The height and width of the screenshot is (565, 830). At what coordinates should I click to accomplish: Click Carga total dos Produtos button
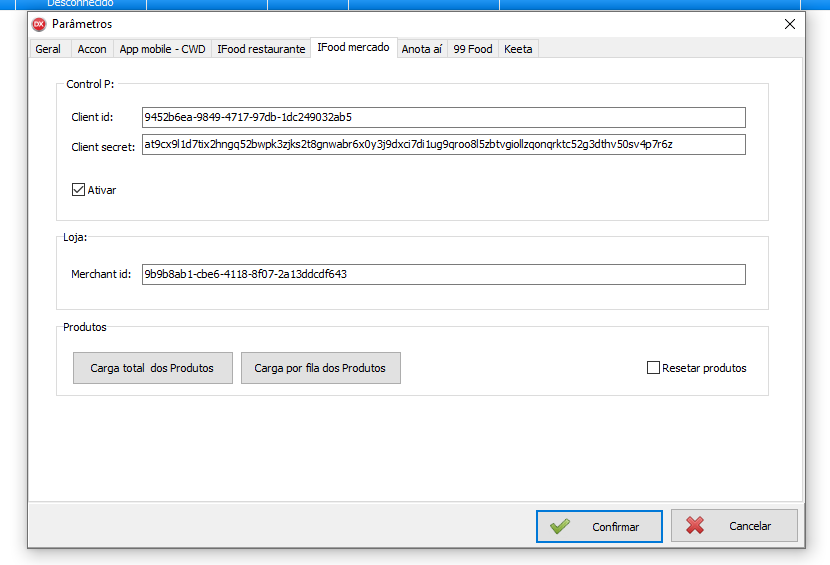pos(152,368)
